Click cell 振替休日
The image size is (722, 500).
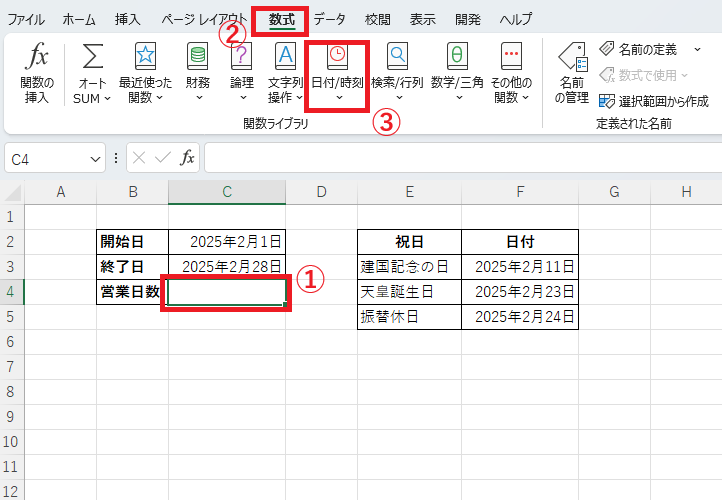pyautogui.click(x=409, y=317)
